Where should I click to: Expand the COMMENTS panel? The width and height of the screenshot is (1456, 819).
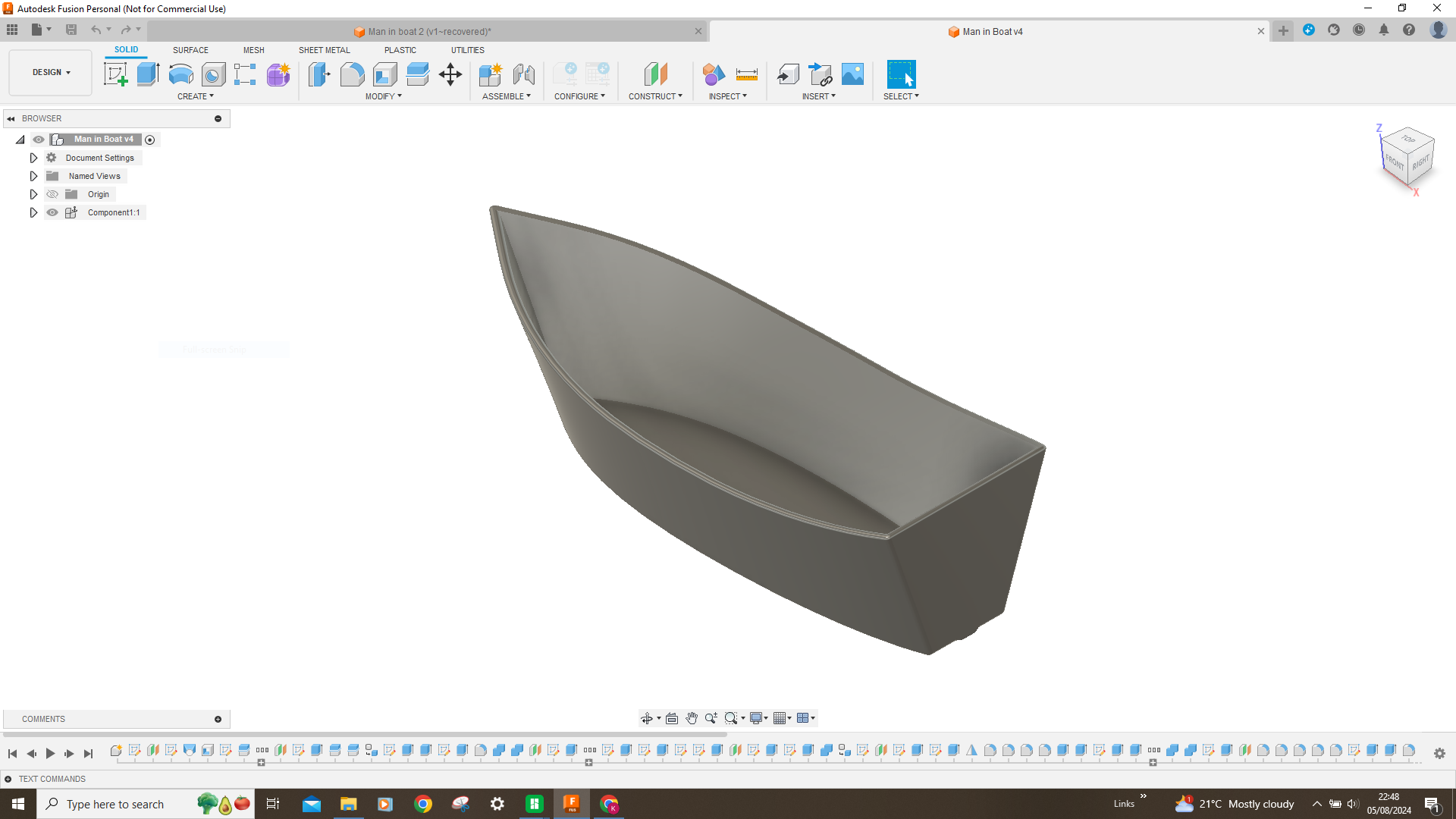click(x=218, y=720)
